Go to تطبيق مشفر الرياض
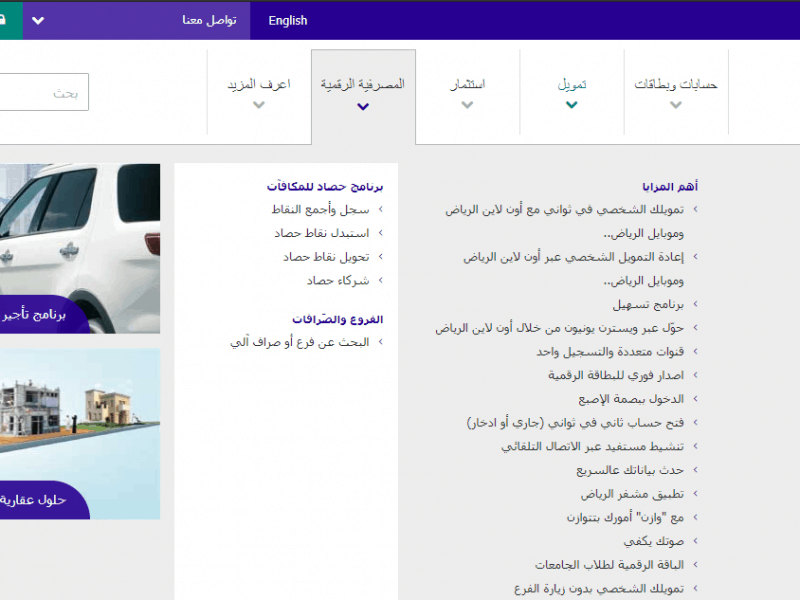800x600 pixels. tap(632, 494)
